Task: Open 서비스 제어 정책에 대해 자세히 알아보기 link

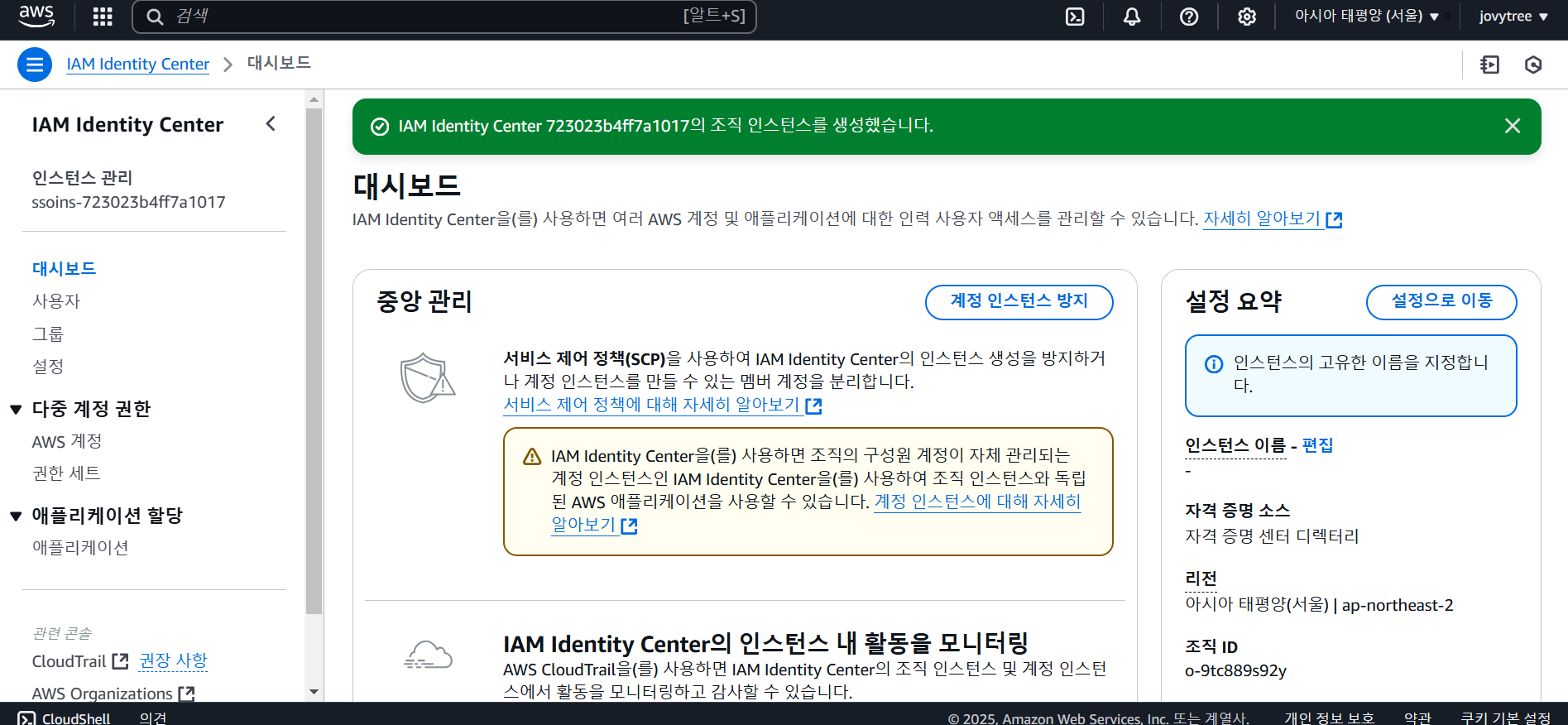Action: click(x=662, y=405)
